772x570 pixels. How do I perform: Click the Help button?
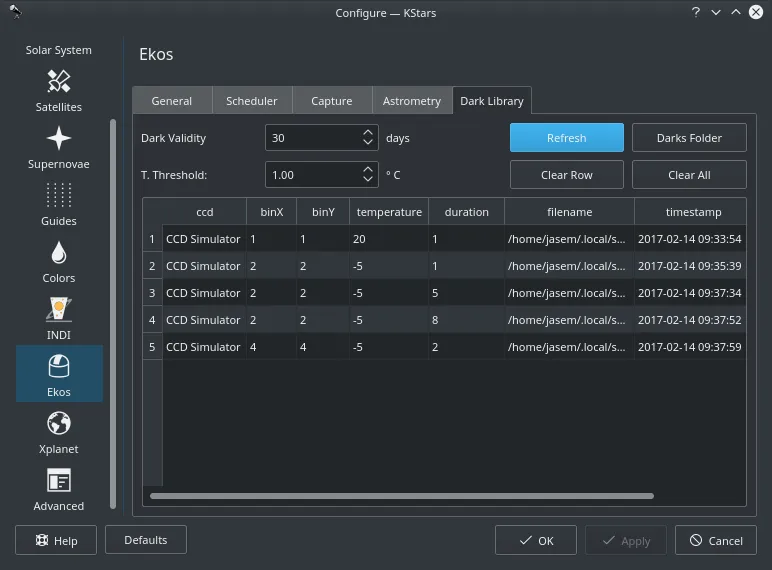coord(56,540)
